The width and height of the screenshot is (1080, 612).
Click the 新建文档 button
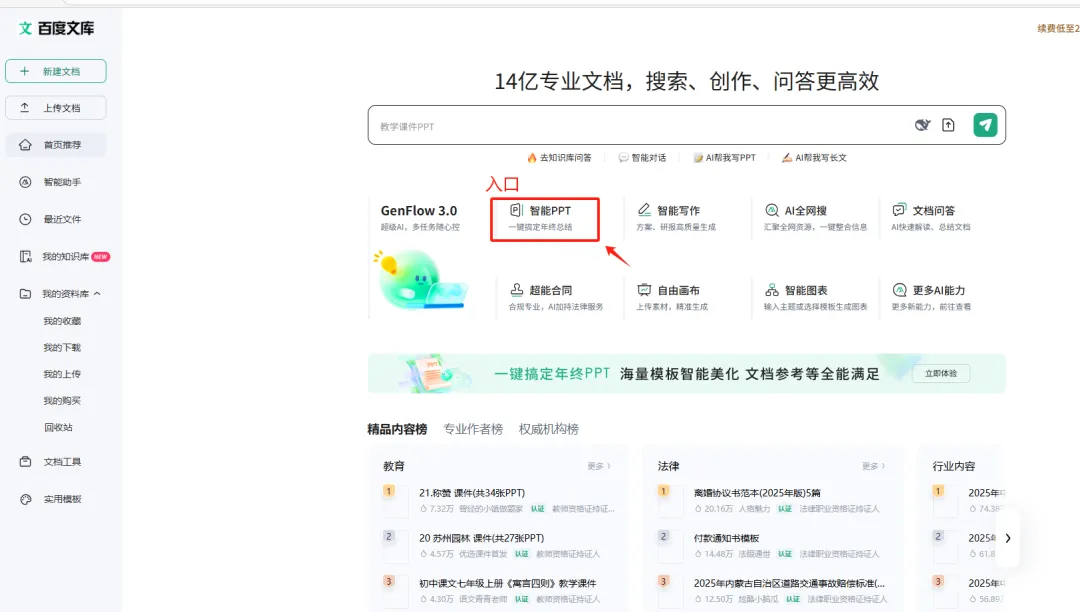pyautogui.click(x=56, y=71)
